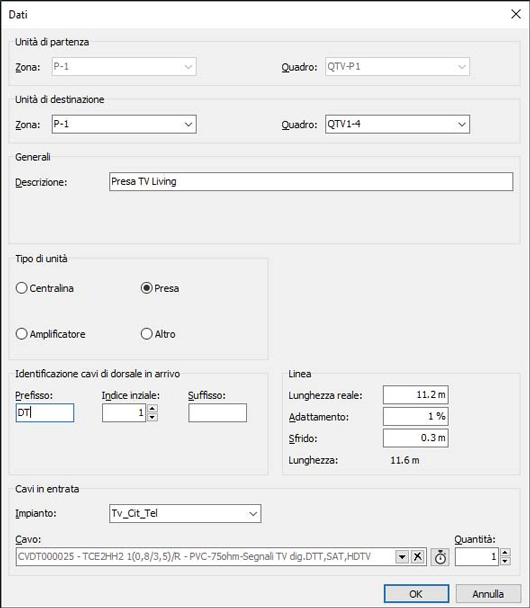Click the Lunghezza reale field
This screenshot has width=530, height=608.
point(416,395)
